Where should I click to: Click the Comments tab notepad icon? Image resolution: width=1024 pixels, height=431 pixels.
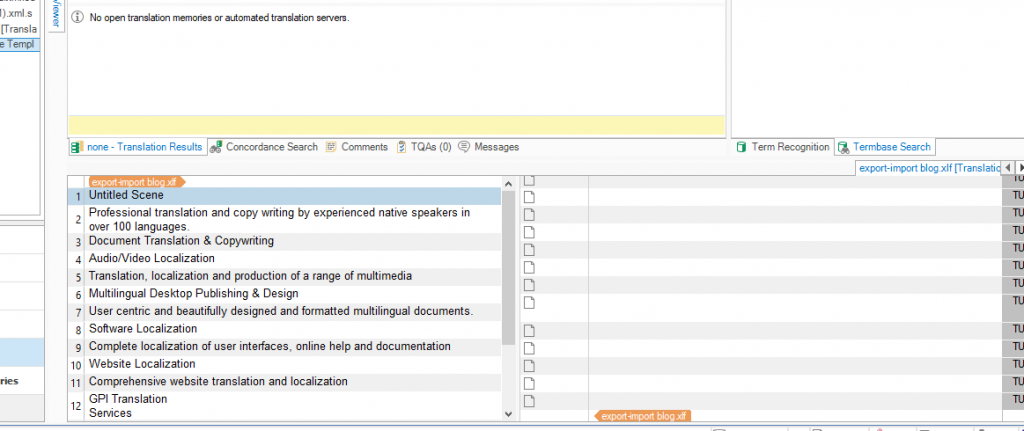point(331,147)
